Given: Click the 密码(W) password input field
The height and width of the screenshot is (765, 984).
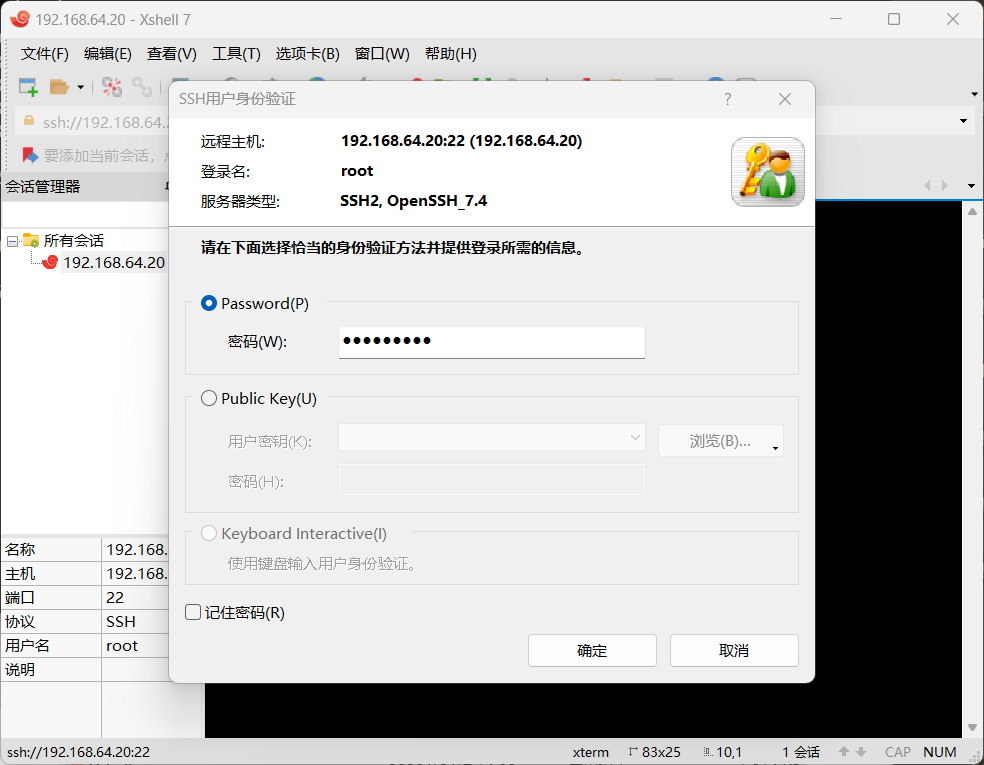Looking at the screenshot, I should pos(491,342).
